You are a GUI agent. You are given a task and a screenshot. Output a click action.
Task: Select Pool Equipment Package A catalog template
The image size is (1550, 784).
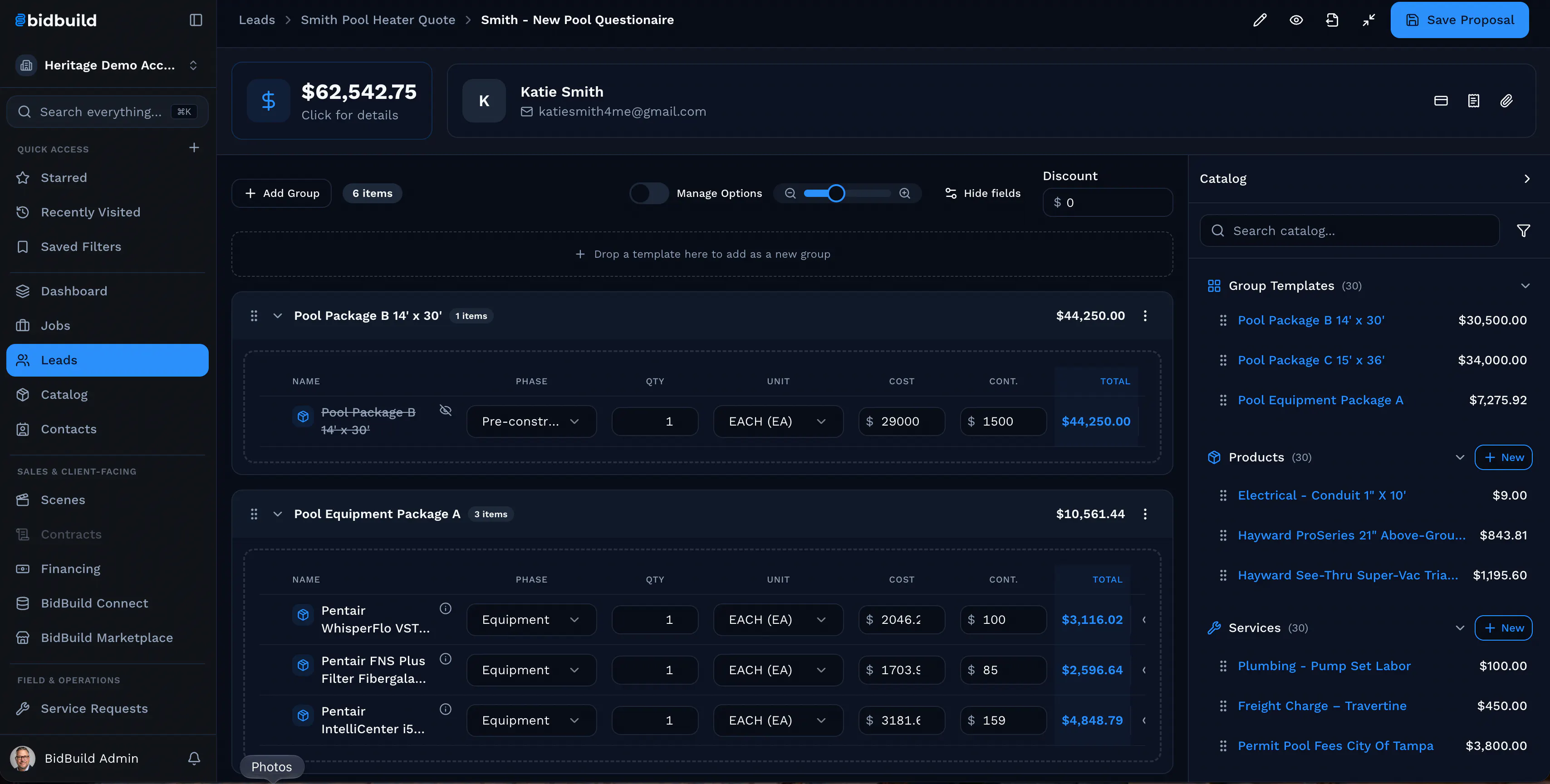coord(1320,400)
